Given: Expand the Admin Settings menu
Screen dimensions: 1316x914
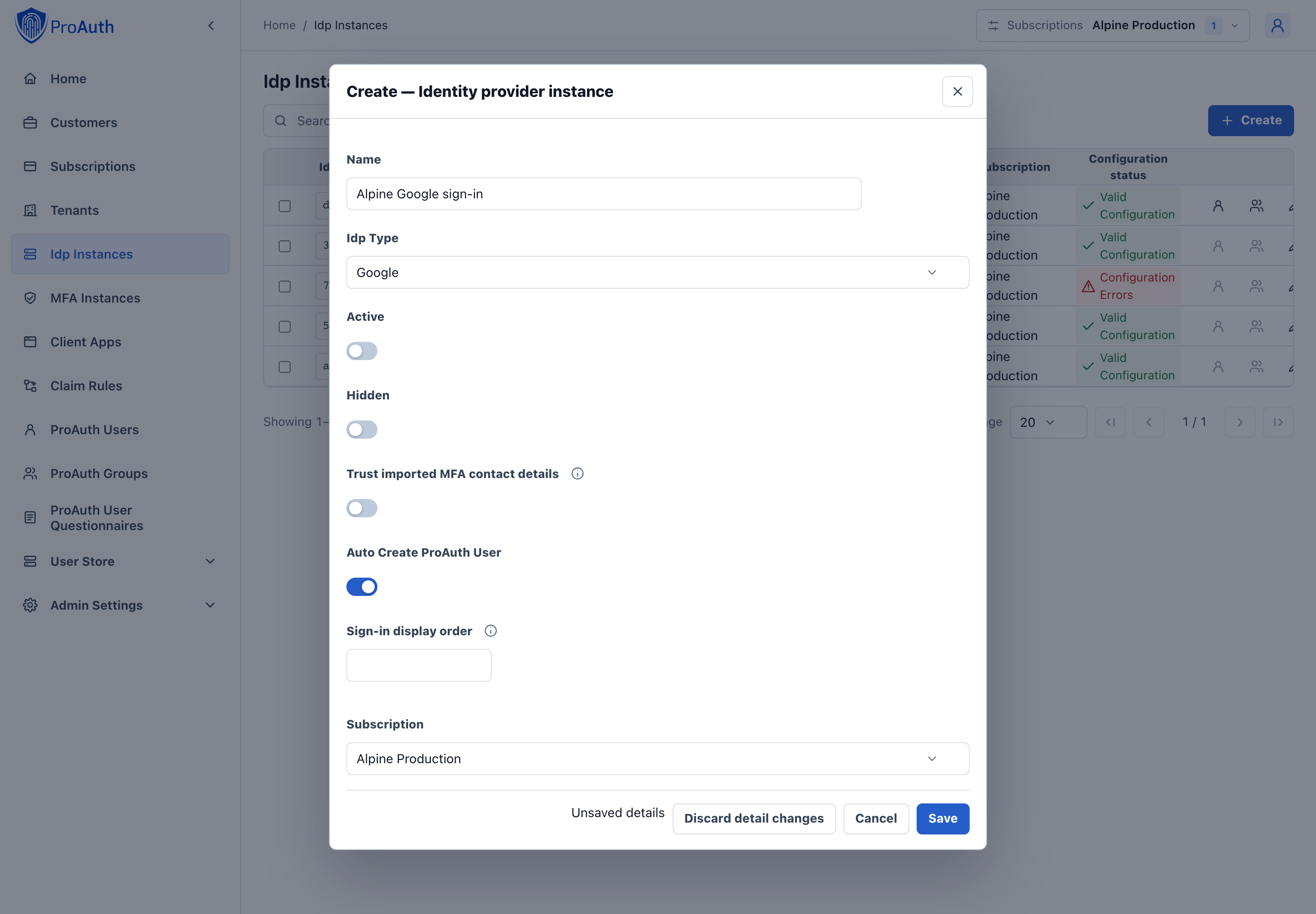Looking at the screenshot, I should pos(120,605).
